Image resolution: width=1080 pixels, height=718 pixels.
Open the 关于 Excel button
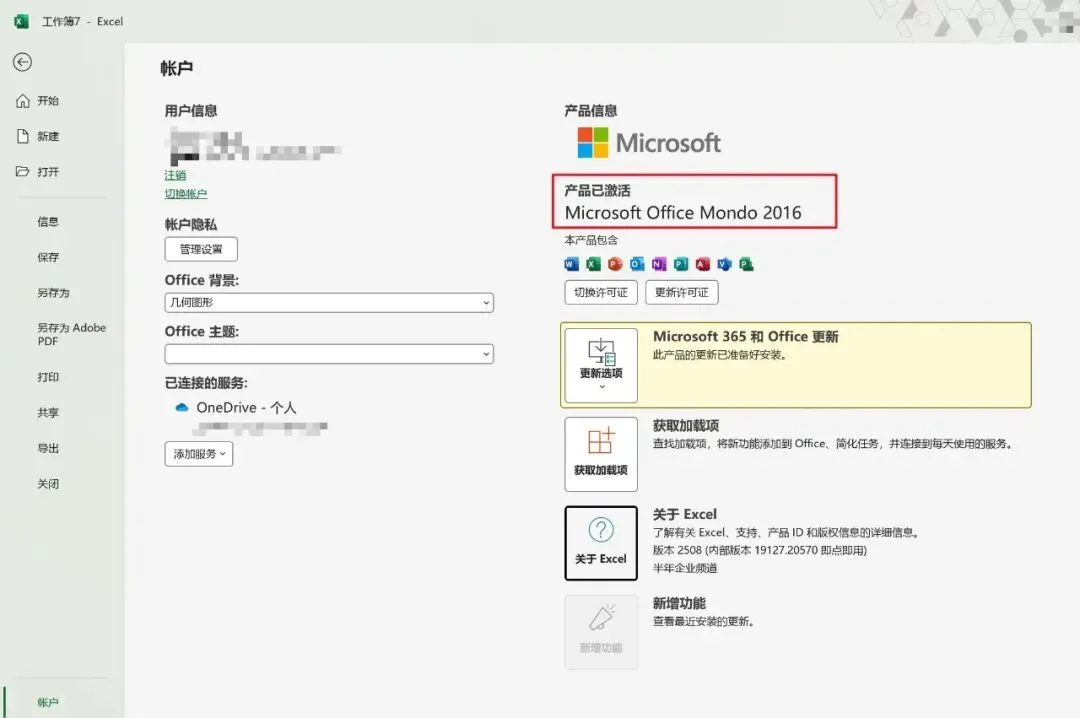(x=601, y=543)
